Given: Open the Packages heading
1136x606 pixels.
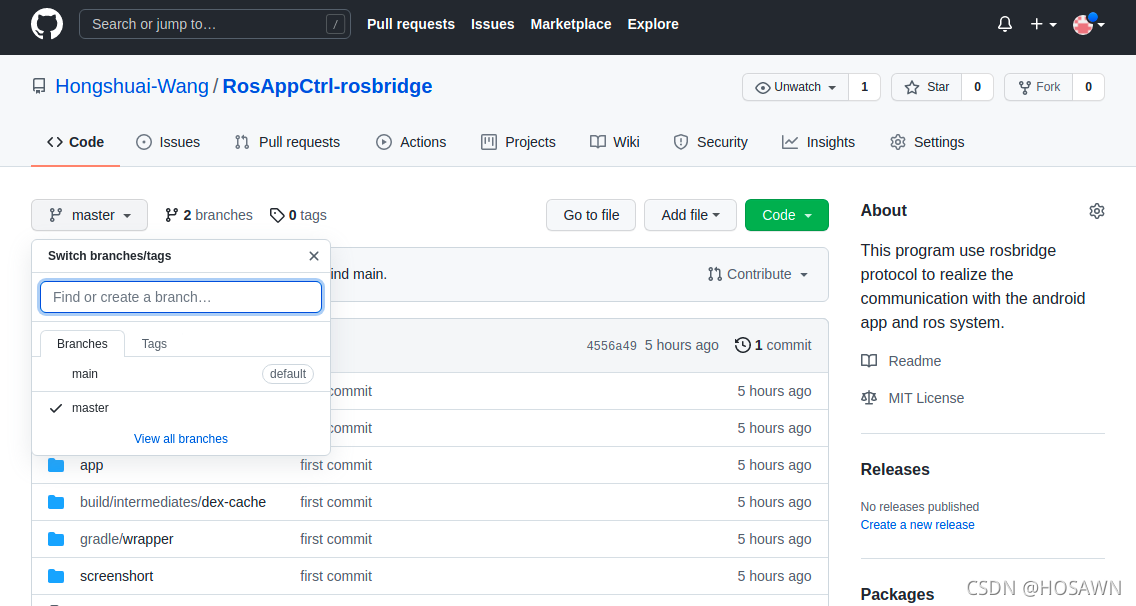Looking at the screenshot, I should pyautogui.click(x=897, y=594).
